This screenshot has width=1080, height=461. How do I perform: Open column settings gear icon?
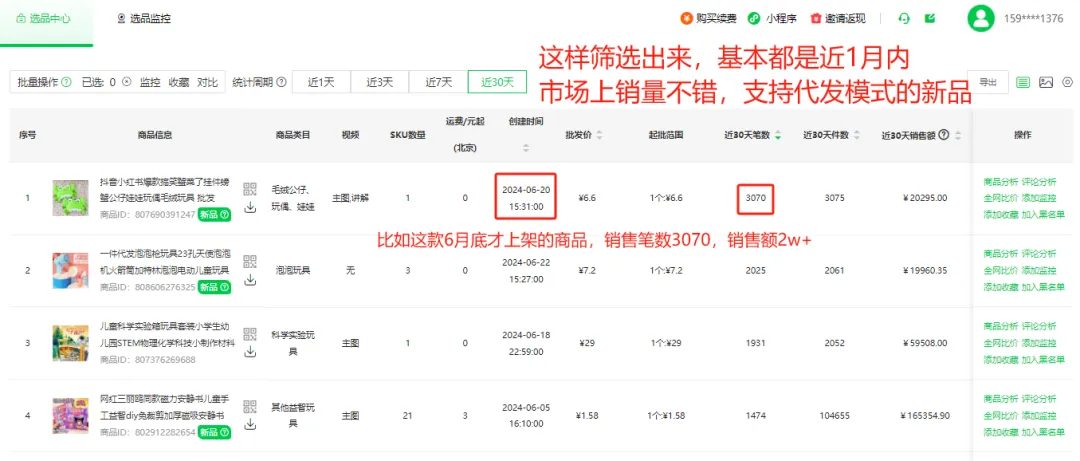click(1068, 82)
